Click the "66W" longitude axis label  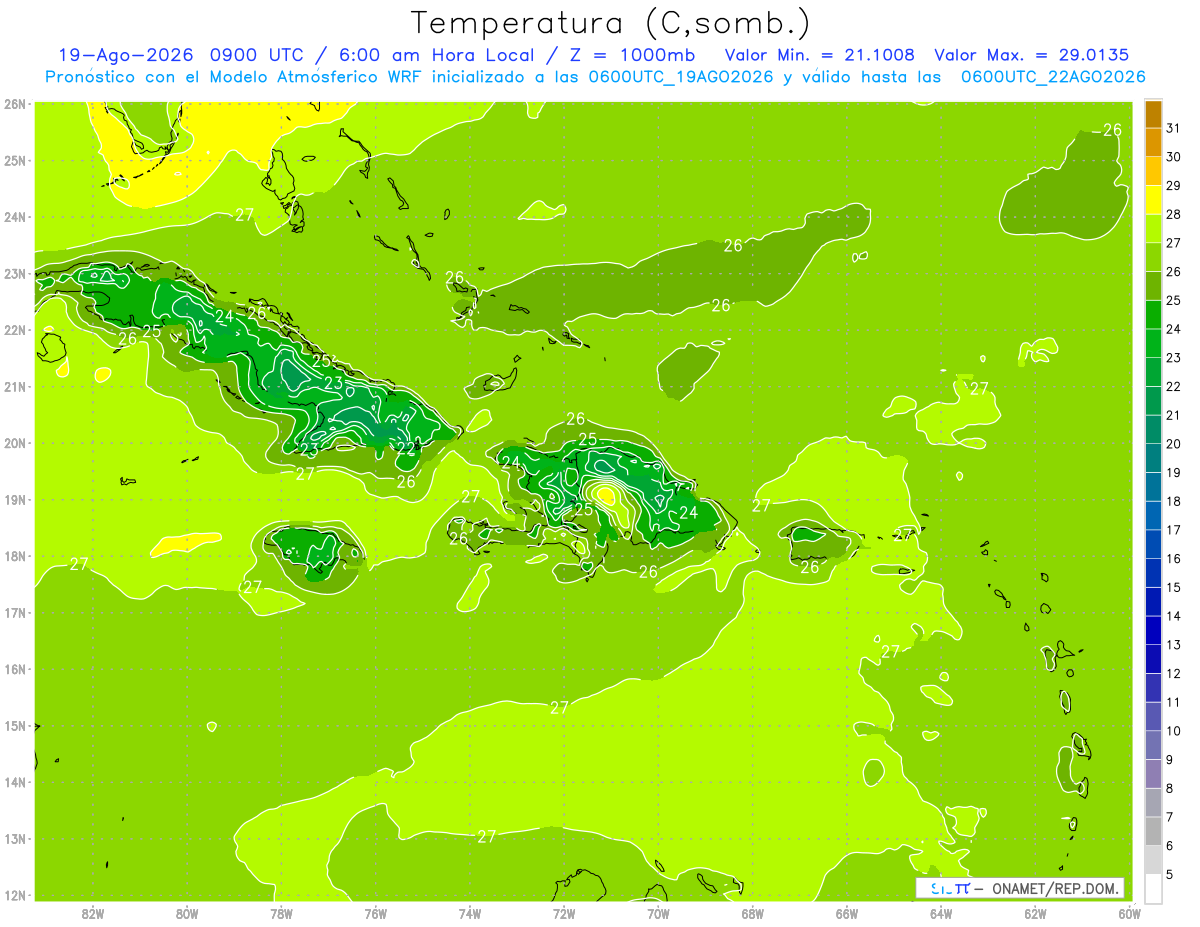(x=847, y=913)
